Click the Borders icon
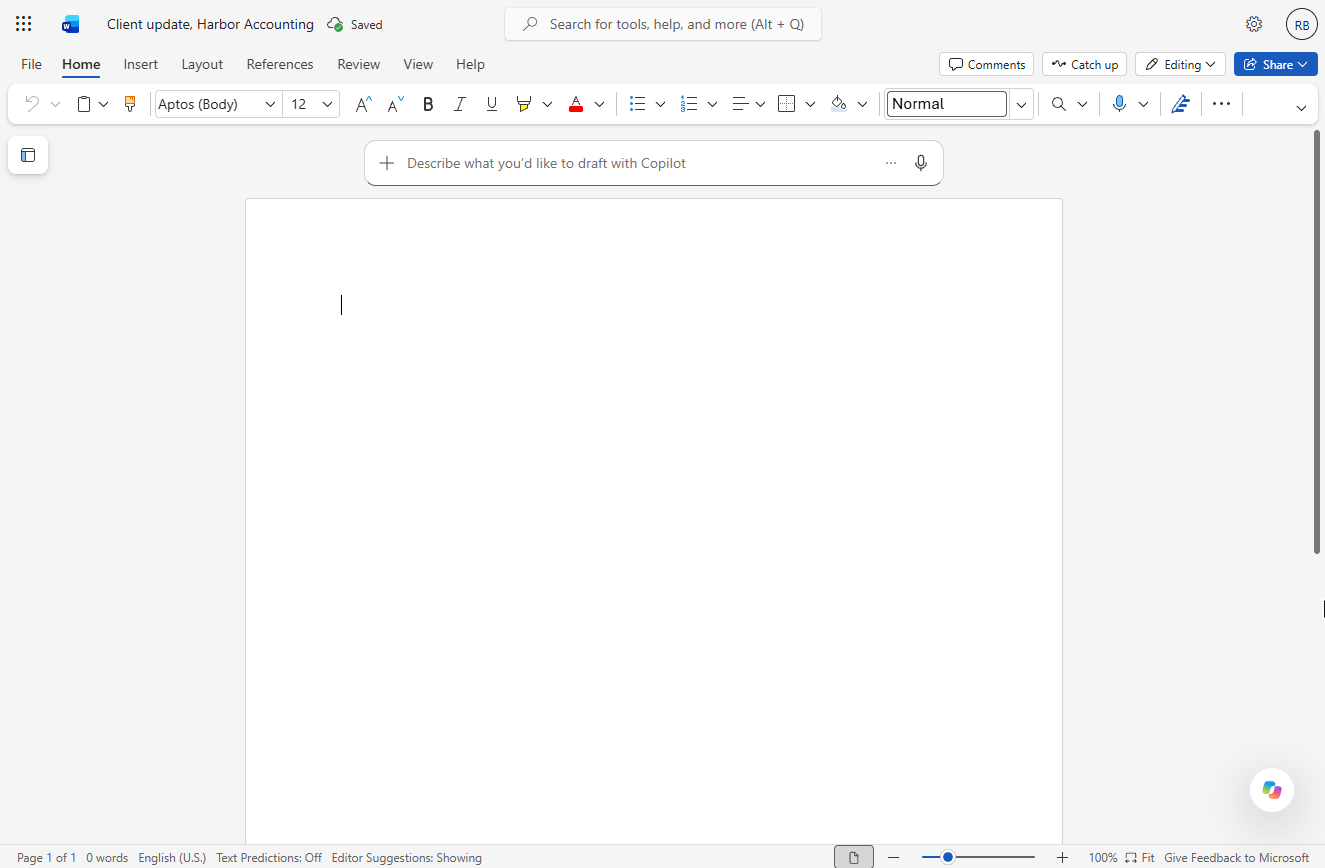The width and height of the screenshot is (1325, 868). tap(787, 104)
